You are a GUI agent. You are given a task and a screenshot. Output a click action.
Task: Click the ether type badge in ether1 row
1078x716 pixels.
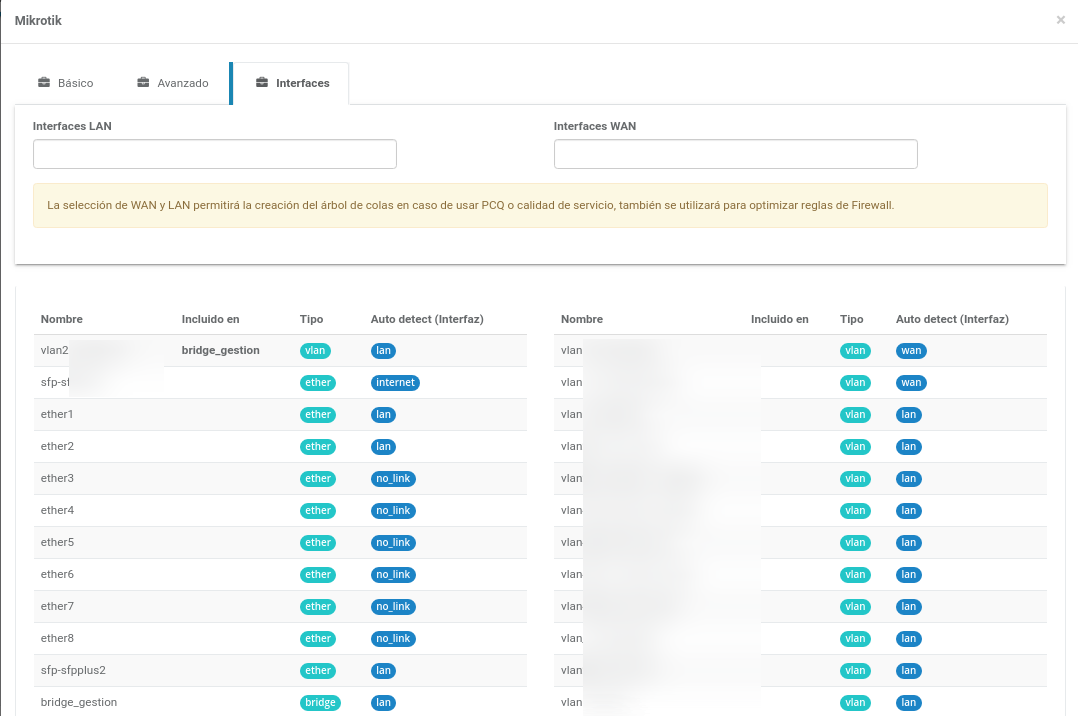coord(318,415)
